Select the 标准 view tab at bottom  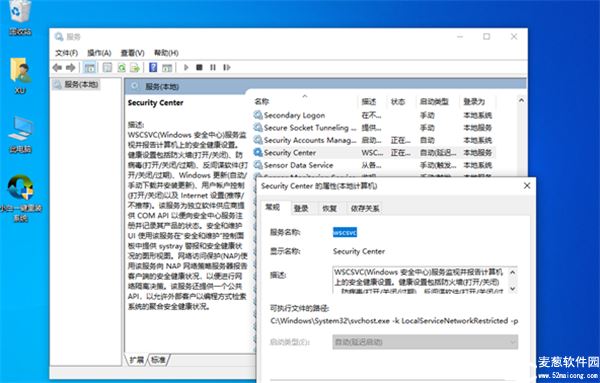pyautogui.click(x=158, y=360)
